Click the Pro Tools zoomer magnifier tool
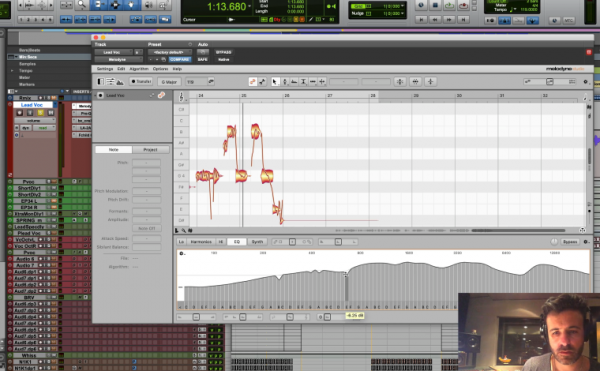The height and width of the screenshot is (371, 600). tap(82, 5)
